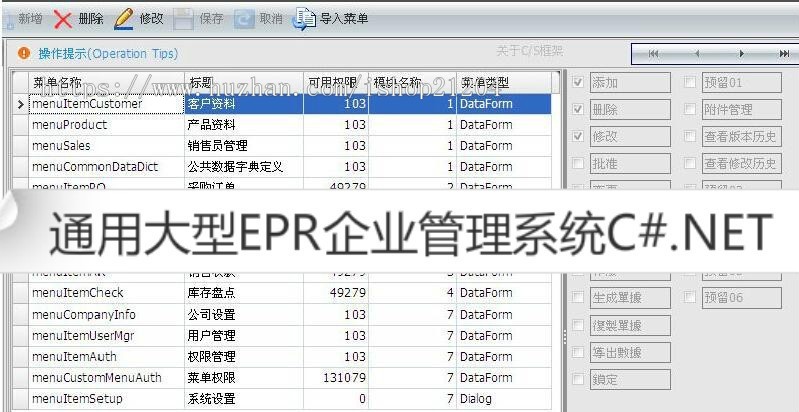Click the 添加 label field

pos(630,82)
